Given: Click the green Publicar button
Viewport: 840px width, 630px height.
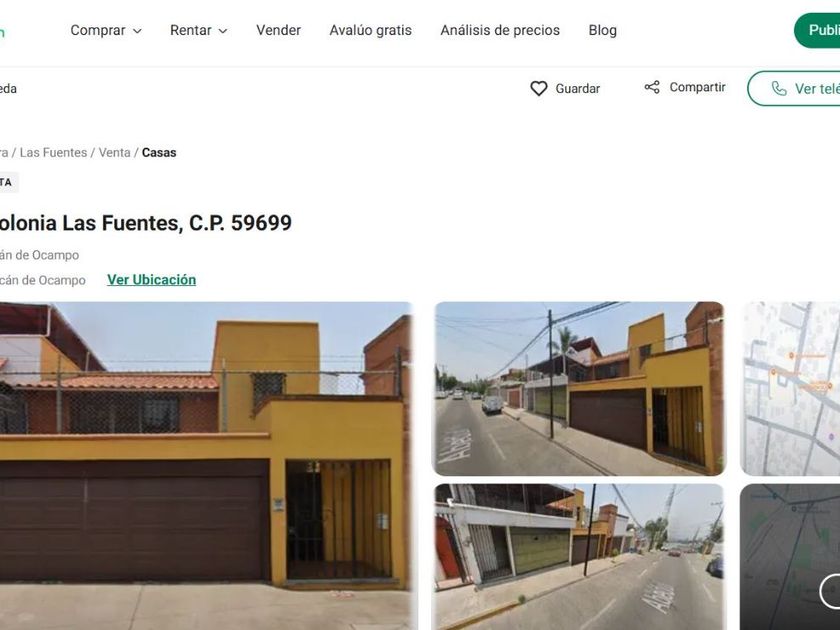Looking at the screenshot, I should click(818, 31).
